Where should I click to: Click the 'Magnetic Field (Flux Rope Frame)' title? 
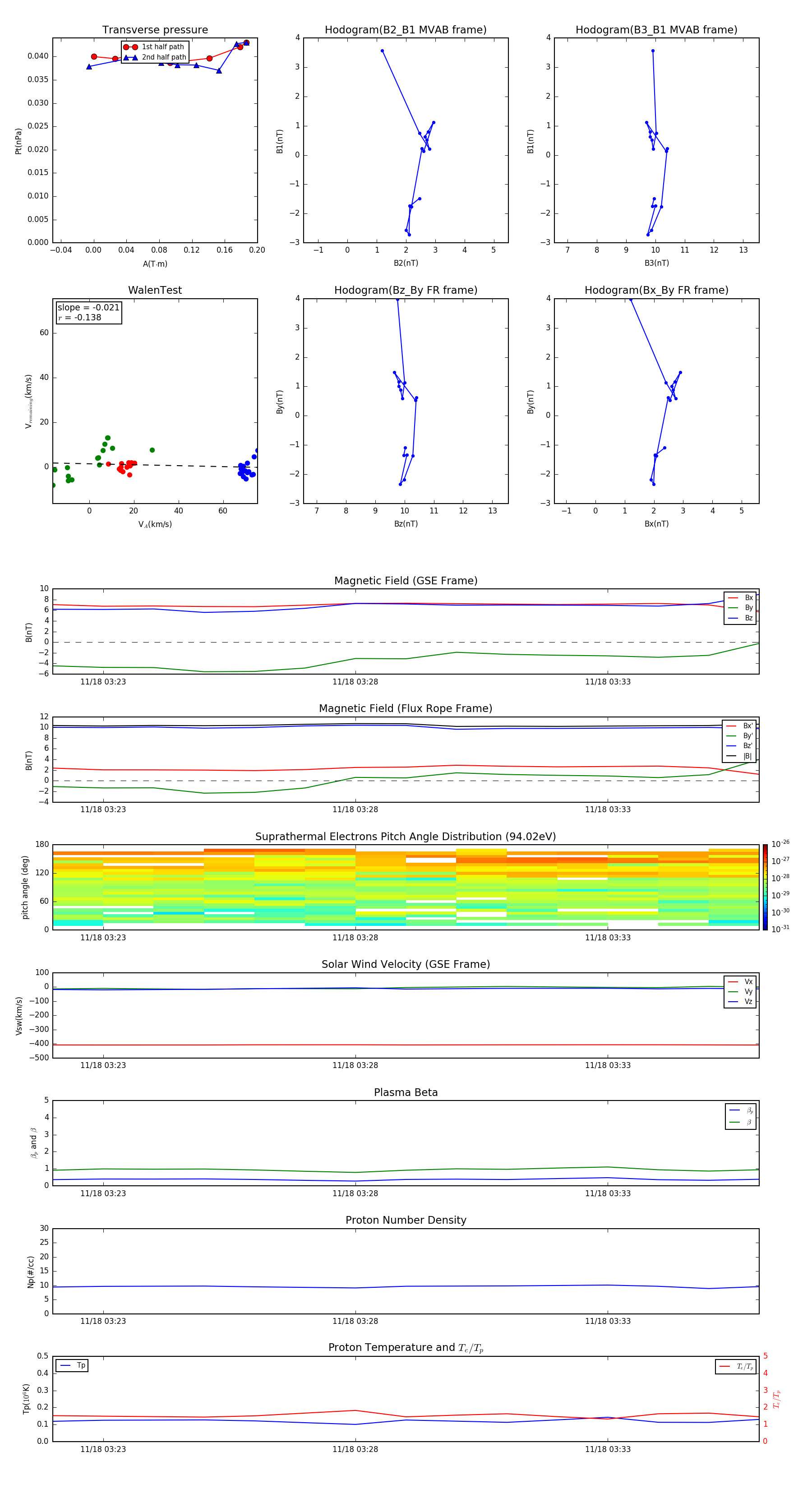coord(406,709)
